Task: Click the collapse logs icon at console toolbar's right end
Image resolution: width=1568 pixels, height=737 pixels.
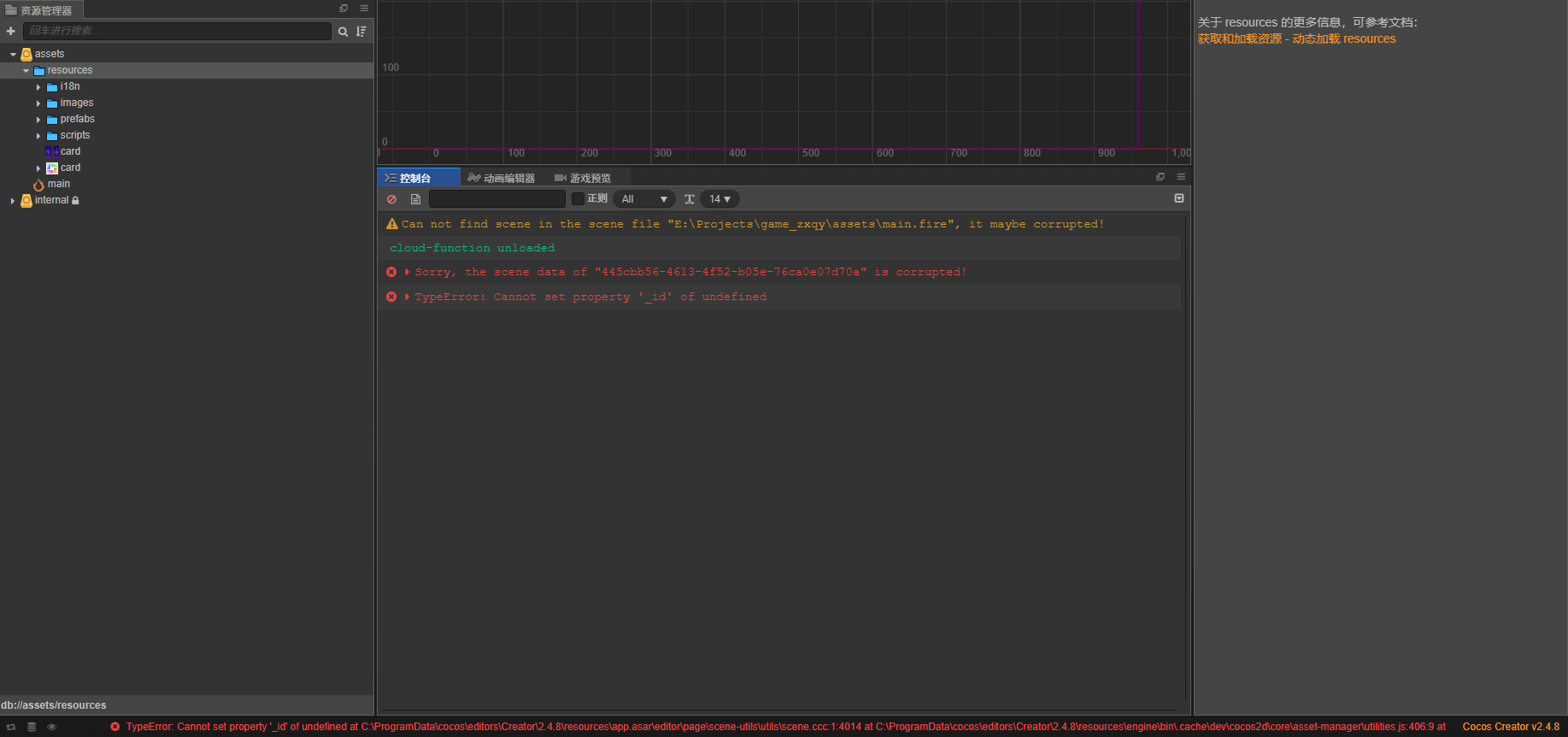Action: click(1179, 198)
